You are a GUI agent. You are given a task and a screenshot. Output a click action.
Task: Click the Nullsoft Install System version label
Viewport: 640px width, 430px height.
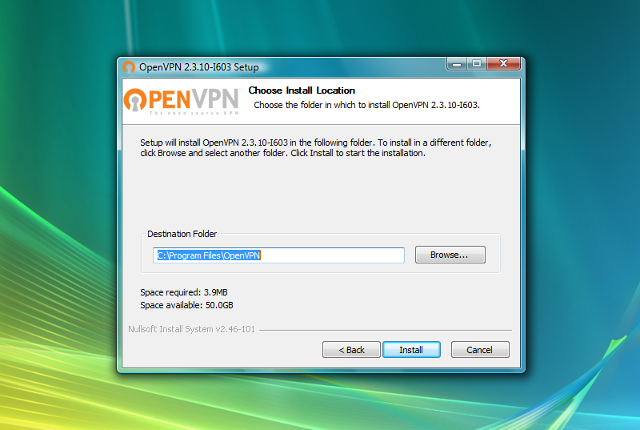191,329
